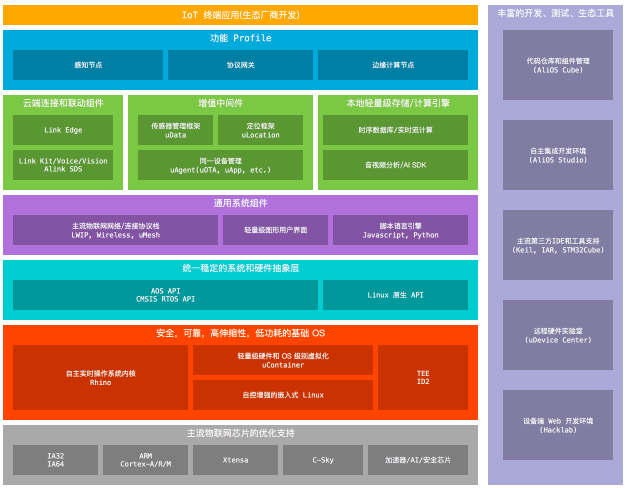The height and width of the screenshot is (488, 627).
Task: Open the AliOS Cube tool block
Action: click(x=557, y=65)
